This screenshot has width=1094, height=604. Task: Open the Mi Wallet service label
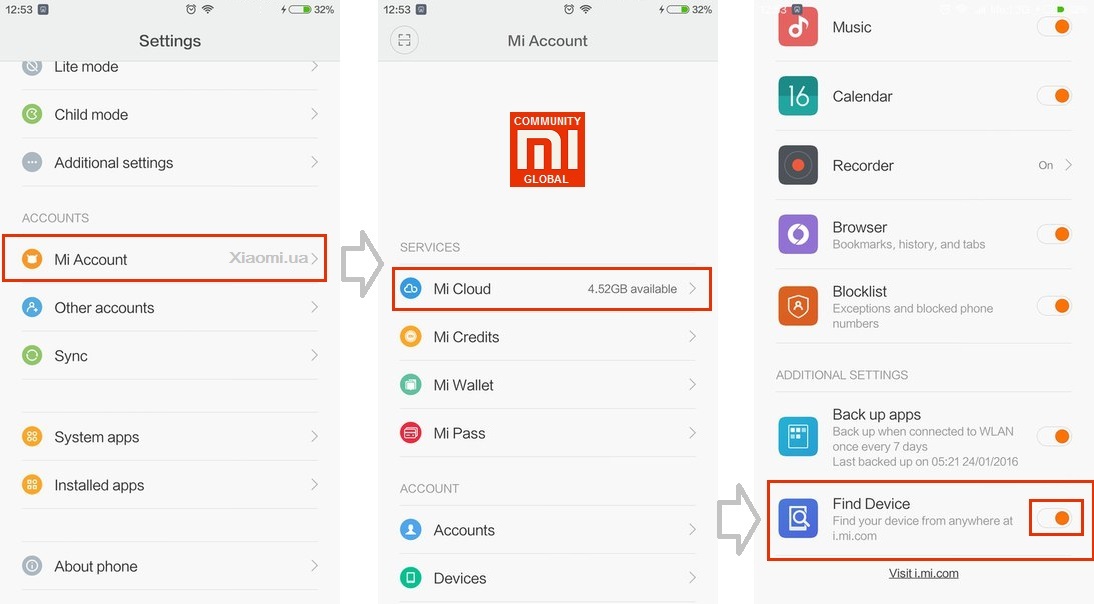[x=463, y=385]
